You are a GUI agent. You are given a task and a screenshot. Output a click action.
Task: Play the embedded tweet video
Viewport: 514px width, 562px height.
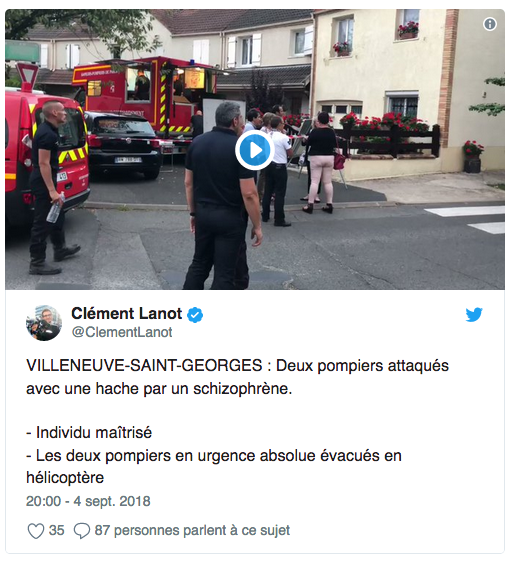pos(255,150)
